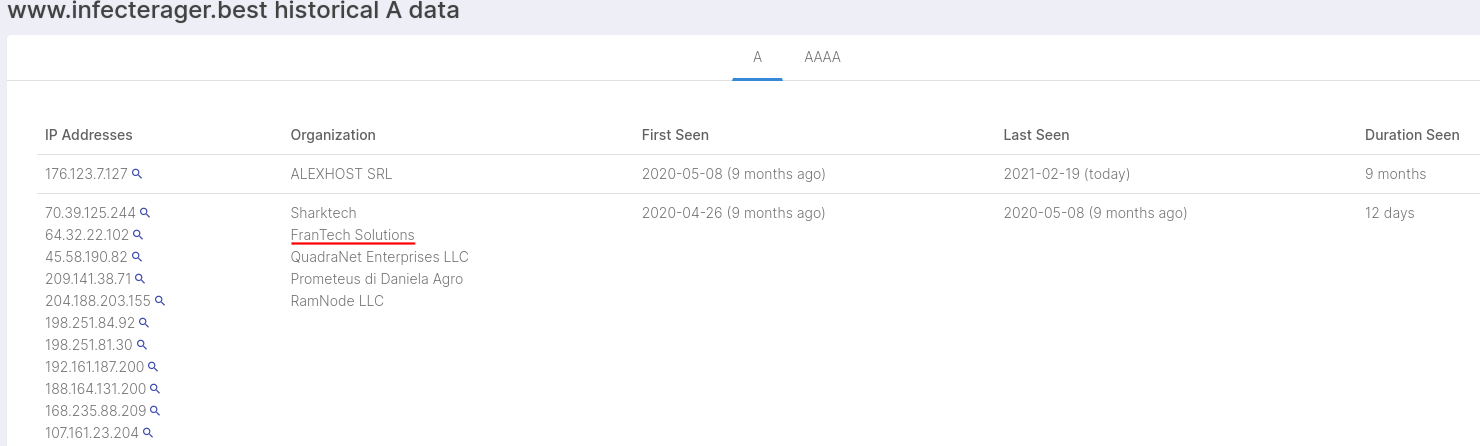Click magnifier beside 168.235.88.209
1480x446 pixels.
pos(156,411)
